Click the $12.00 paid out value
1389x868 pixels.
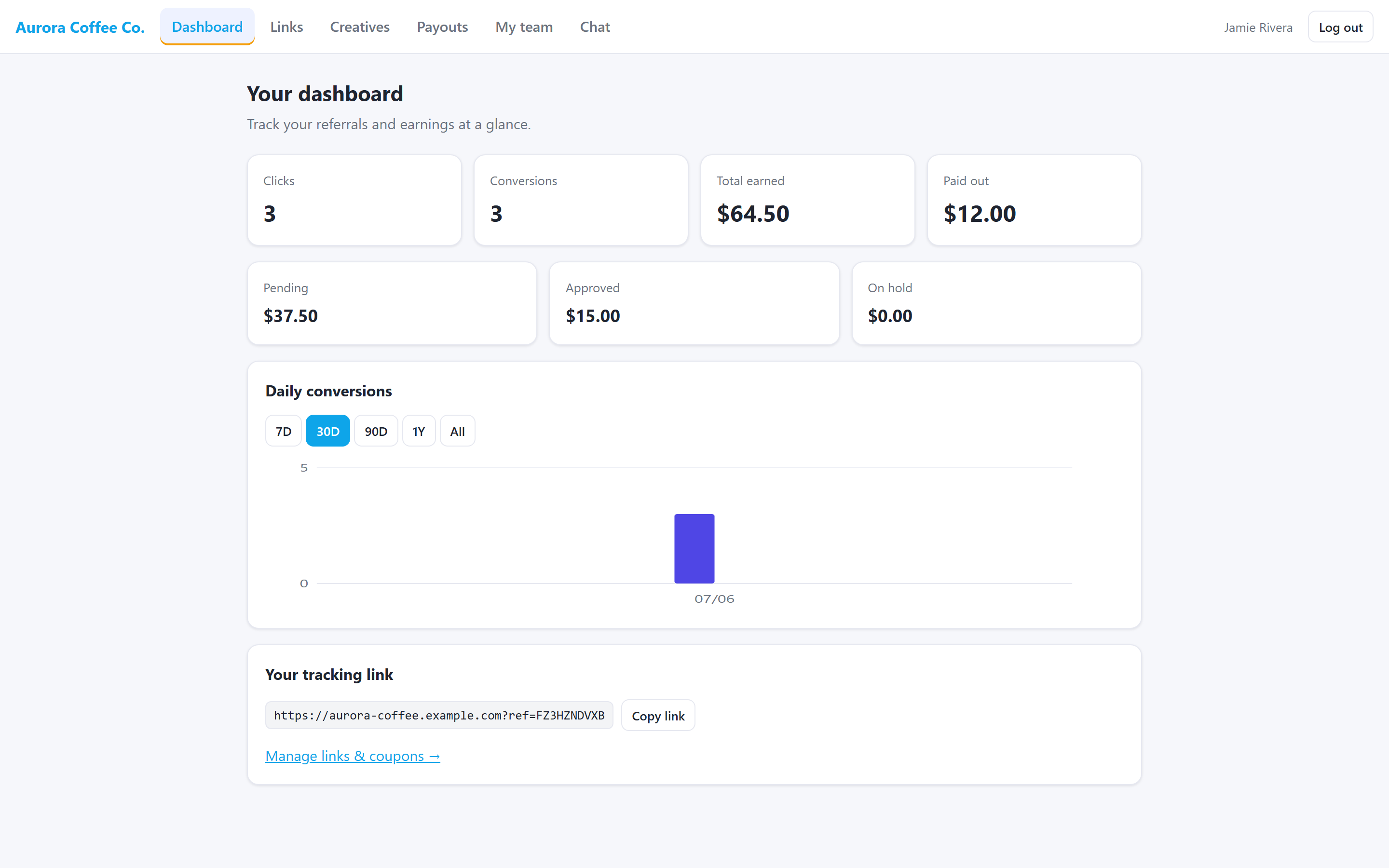click(x=980, y=214)
